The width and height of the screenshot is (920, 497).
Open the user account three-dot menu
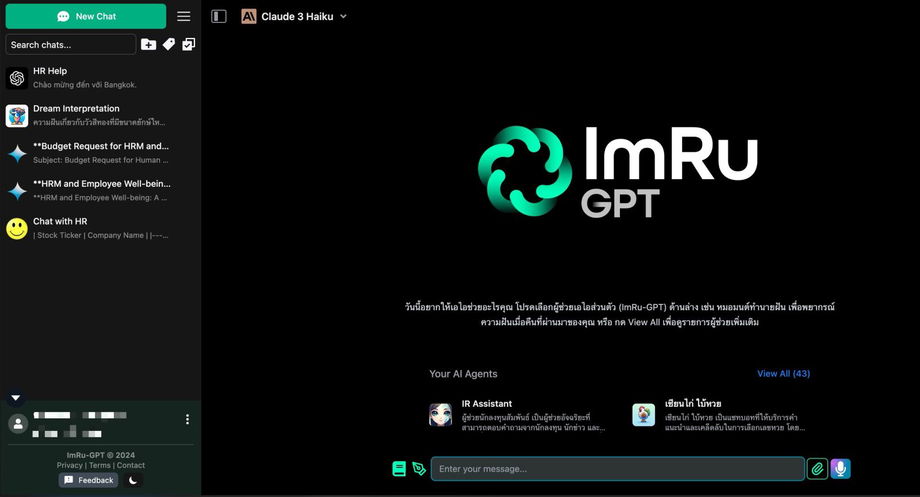coord(187,419)
